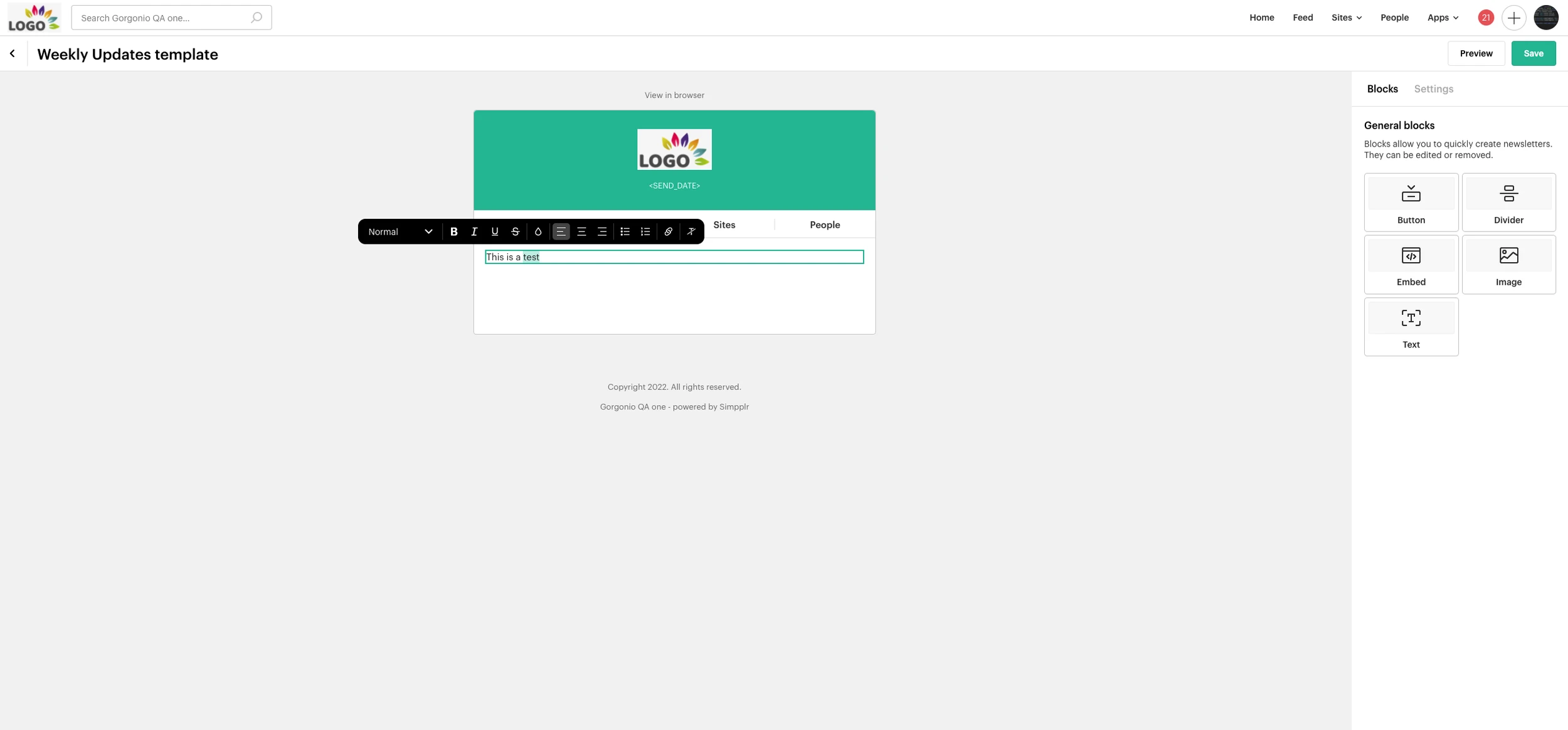Viewport: 1568px width, 730px height.
Task: Create a numbered list
Action: point(645,231)
